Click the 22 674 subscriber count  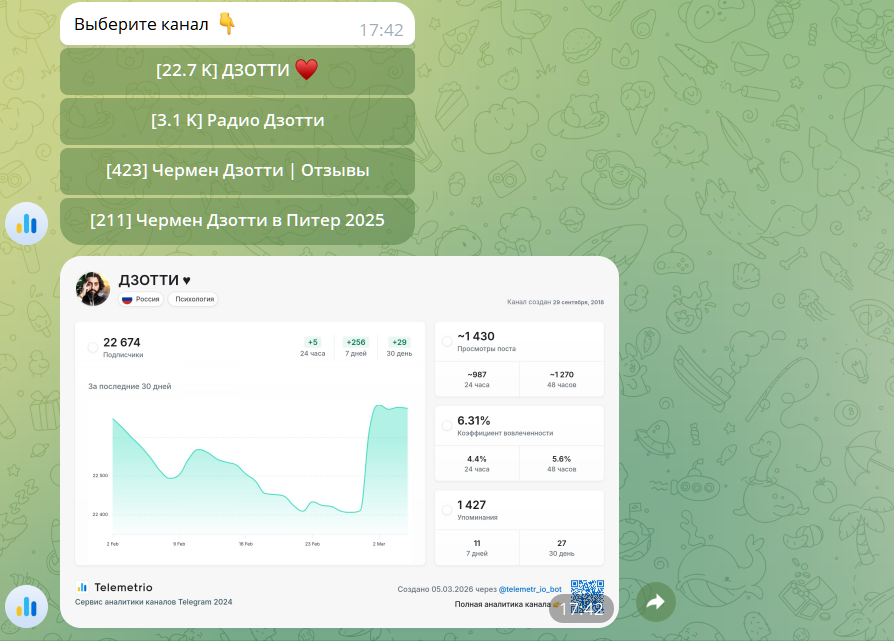[x=121, y=342]
